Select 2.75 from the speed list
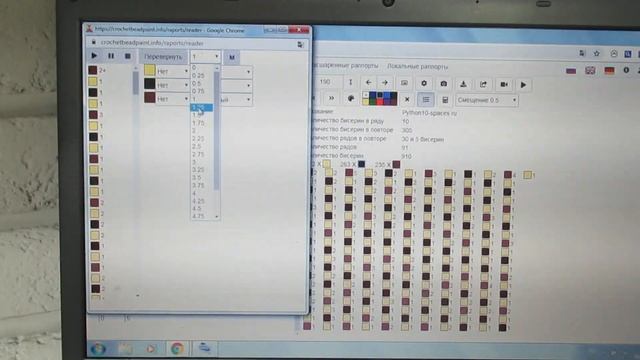 tap(198, 154)
